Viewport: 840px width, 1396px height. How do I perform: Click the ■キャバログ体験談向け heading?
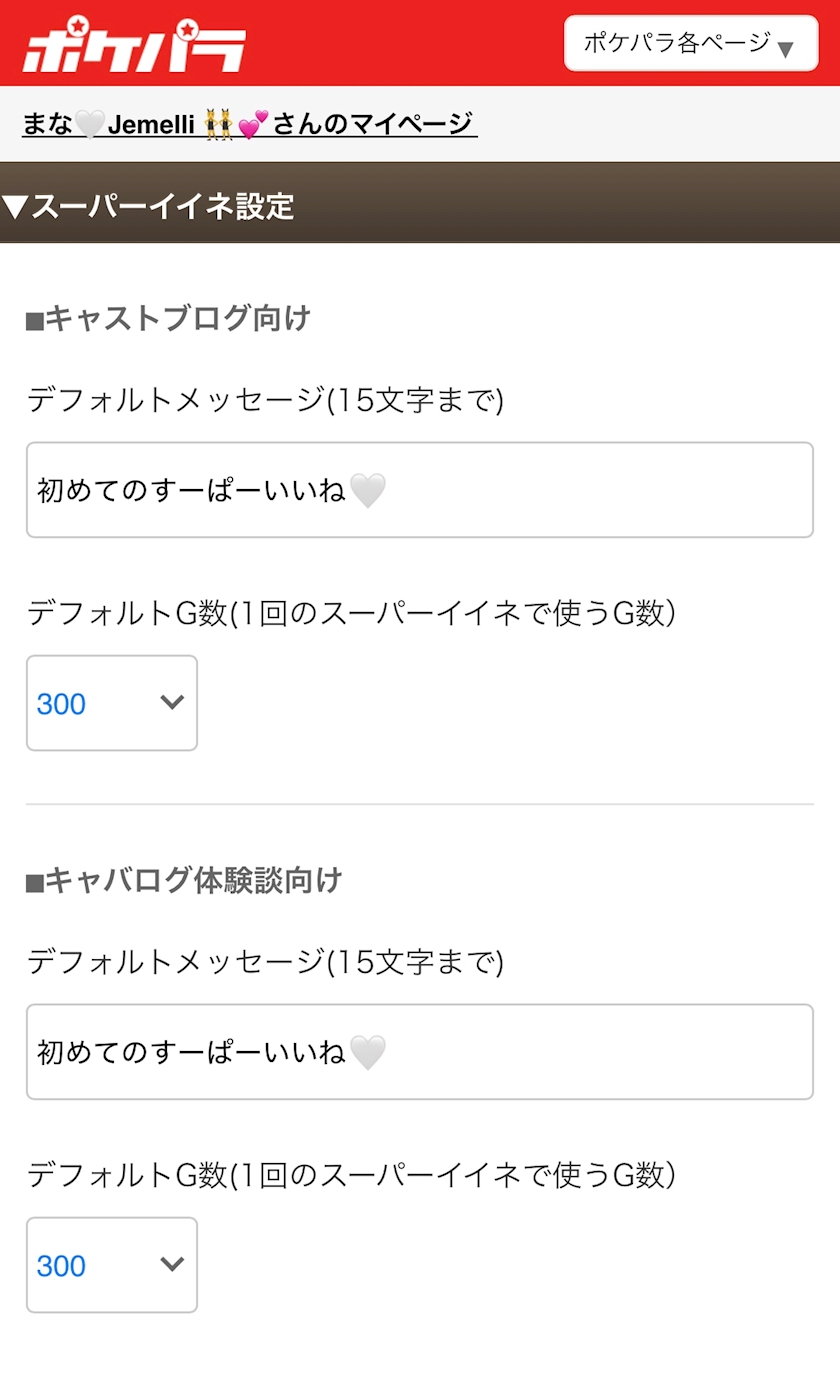[184, 881]
